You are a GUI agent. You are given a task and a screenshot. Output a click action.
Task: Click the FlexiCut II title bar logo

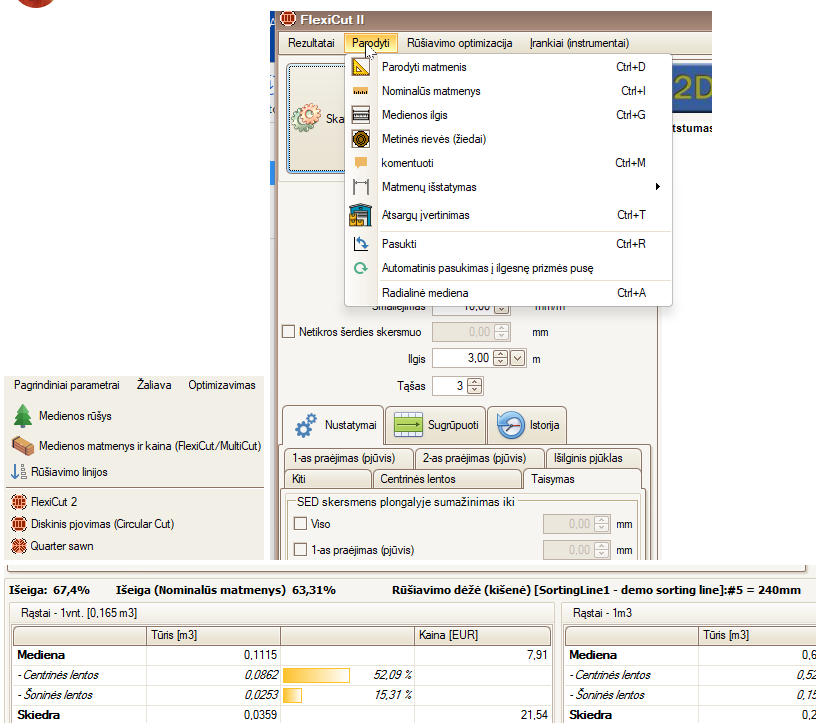(x=287, y=19)
